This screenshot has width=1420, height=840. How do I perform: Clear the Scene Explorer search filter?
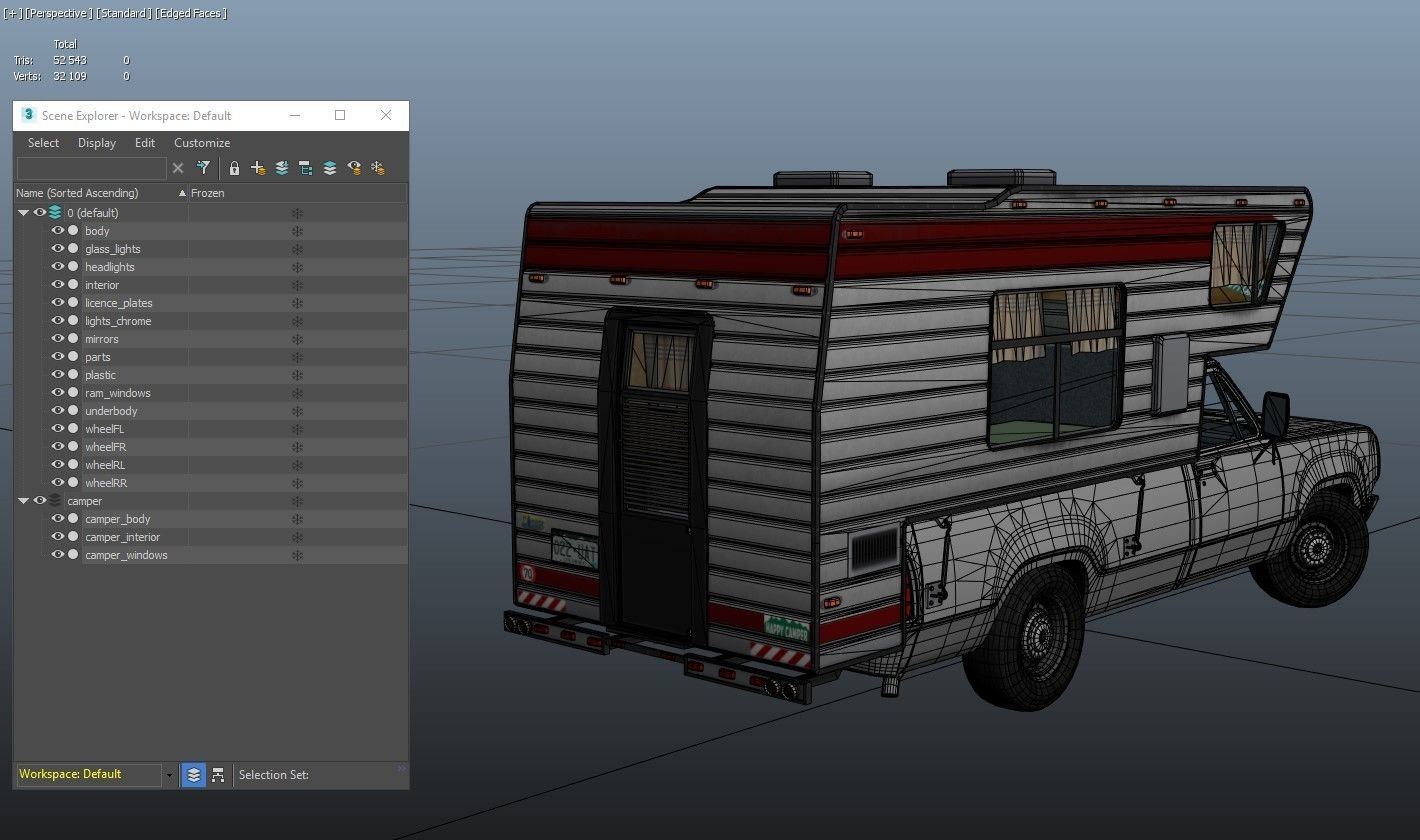tap(178, 168)
